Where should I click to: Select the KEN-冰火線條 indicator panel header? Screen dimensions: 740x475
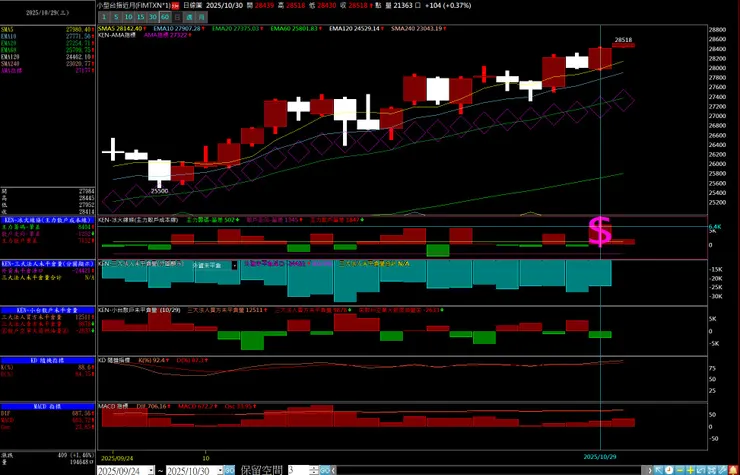point(48,220)
